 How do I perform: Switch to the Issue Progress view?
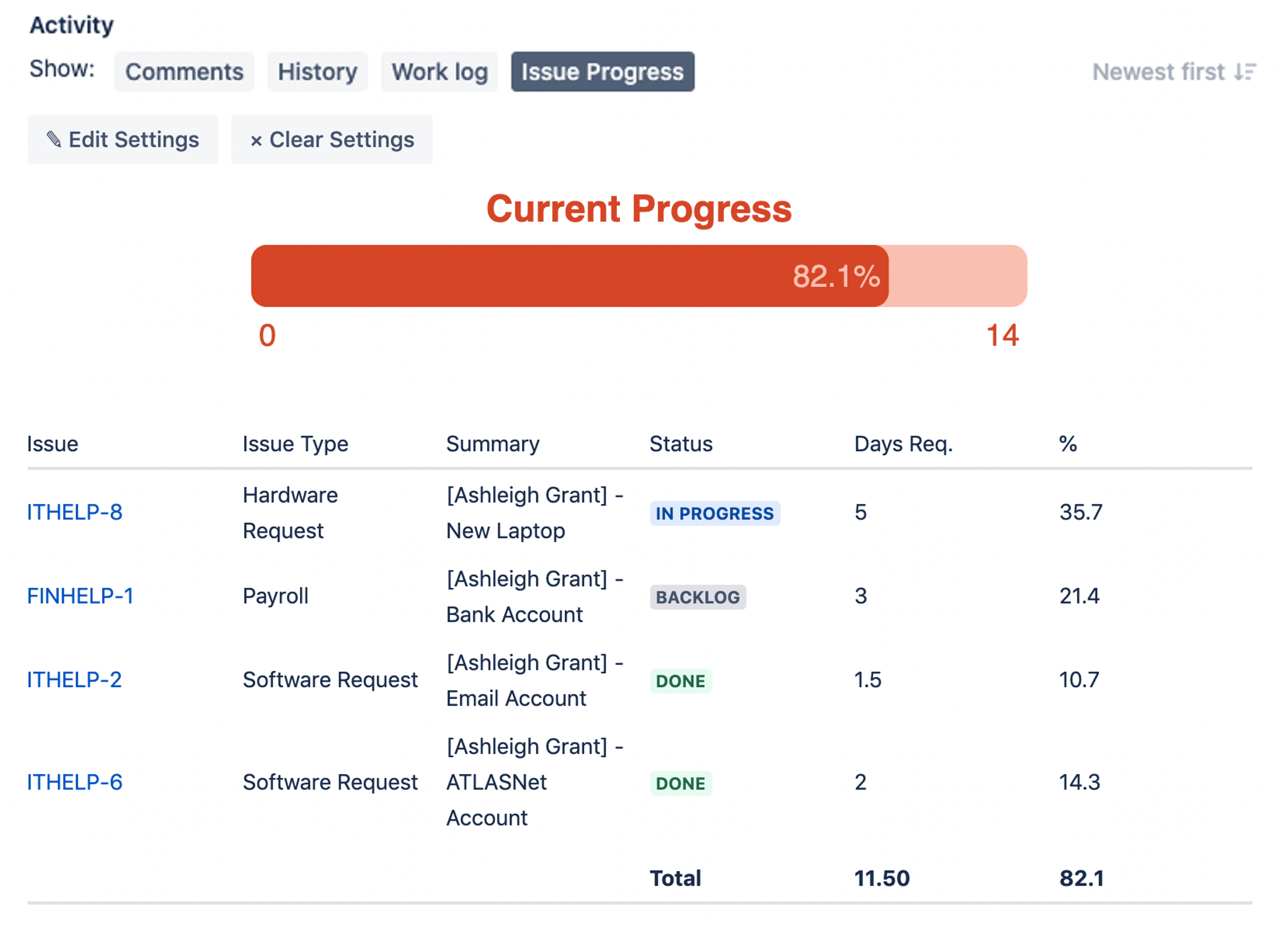[x=602, y=72]
